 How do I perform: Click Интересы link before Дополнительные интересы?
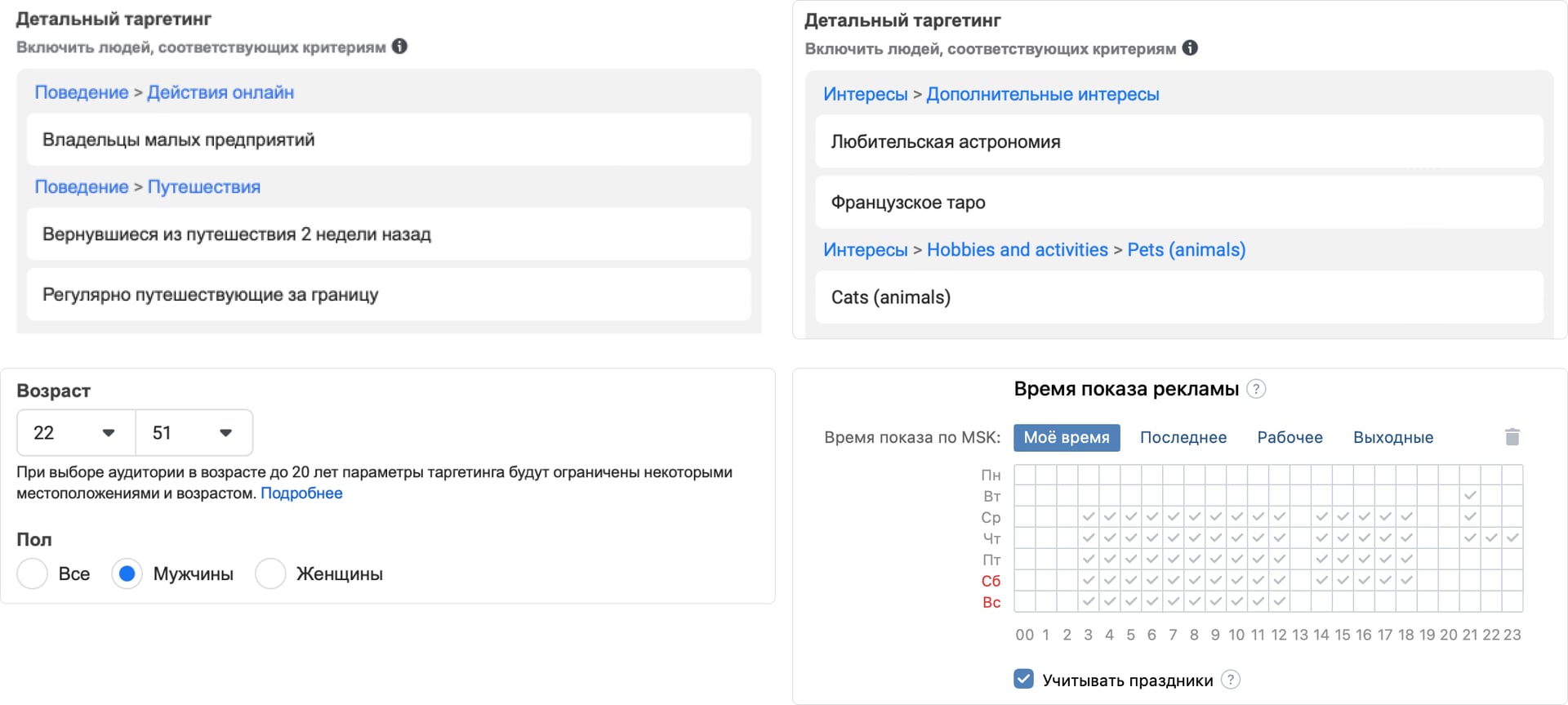pos(866,95)
